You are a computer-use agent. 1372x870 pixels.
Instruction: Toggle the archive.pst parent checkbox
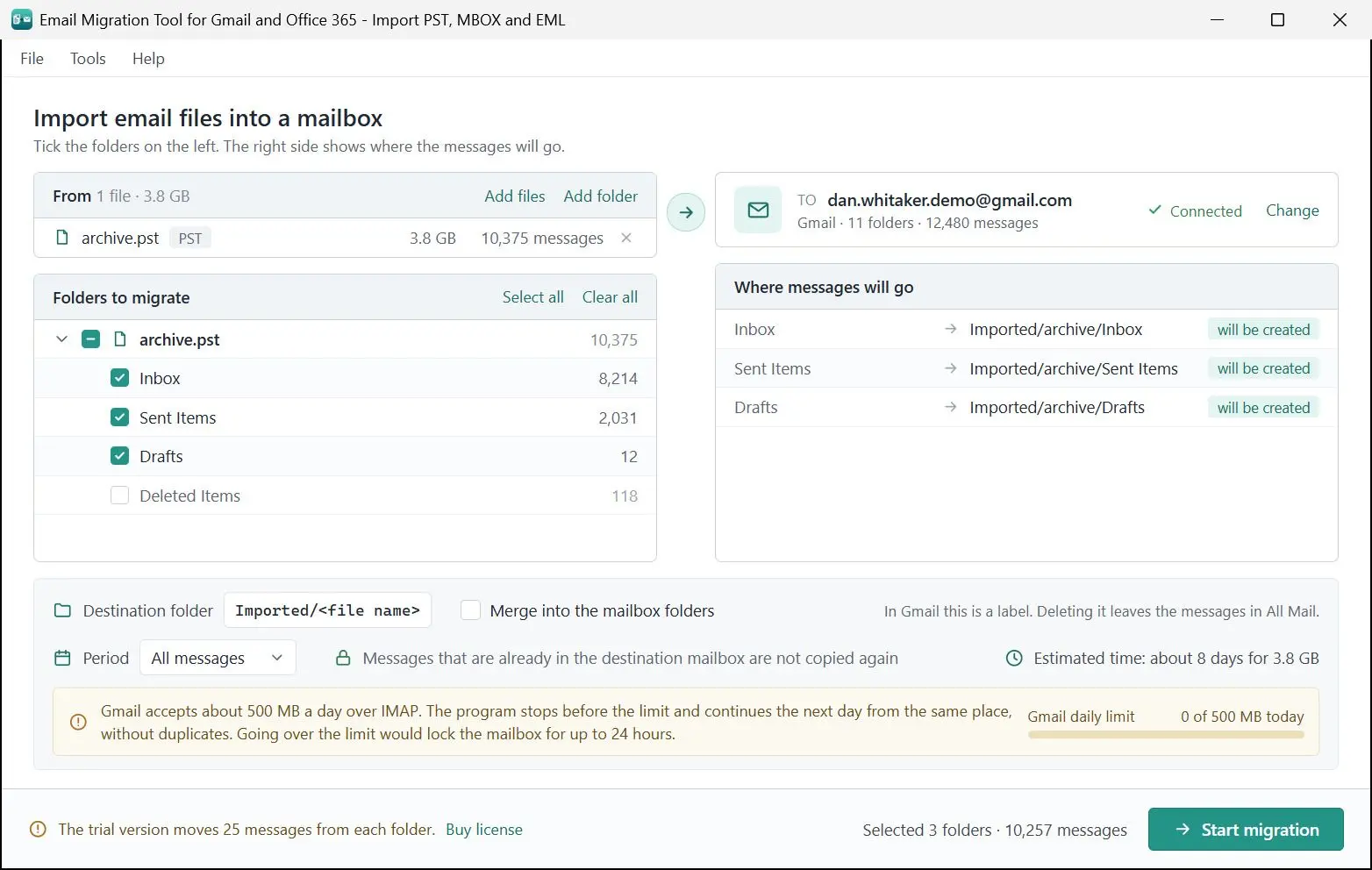pyautogui.click(x=90, y=339)
